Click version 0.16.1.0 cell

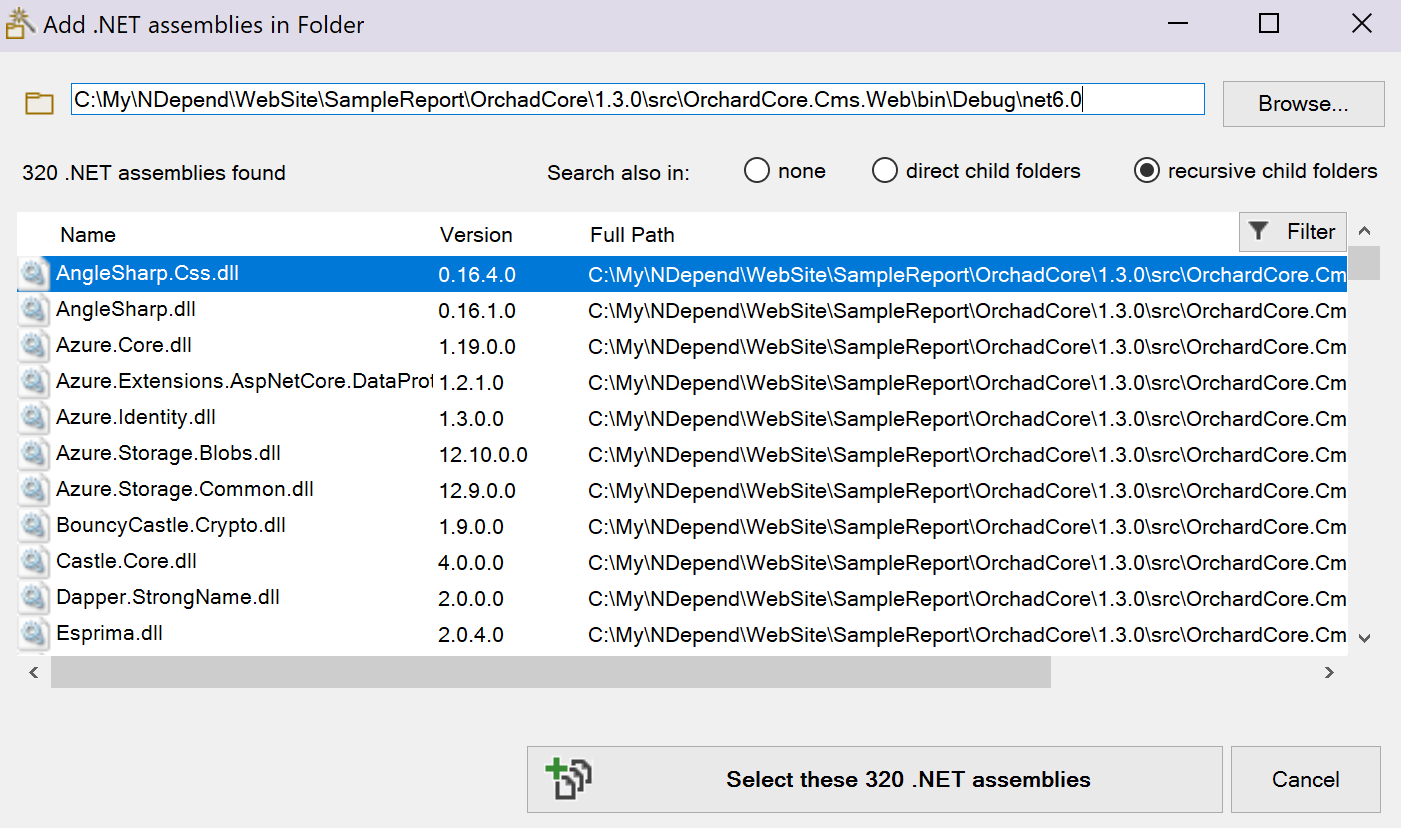[477, 311]
